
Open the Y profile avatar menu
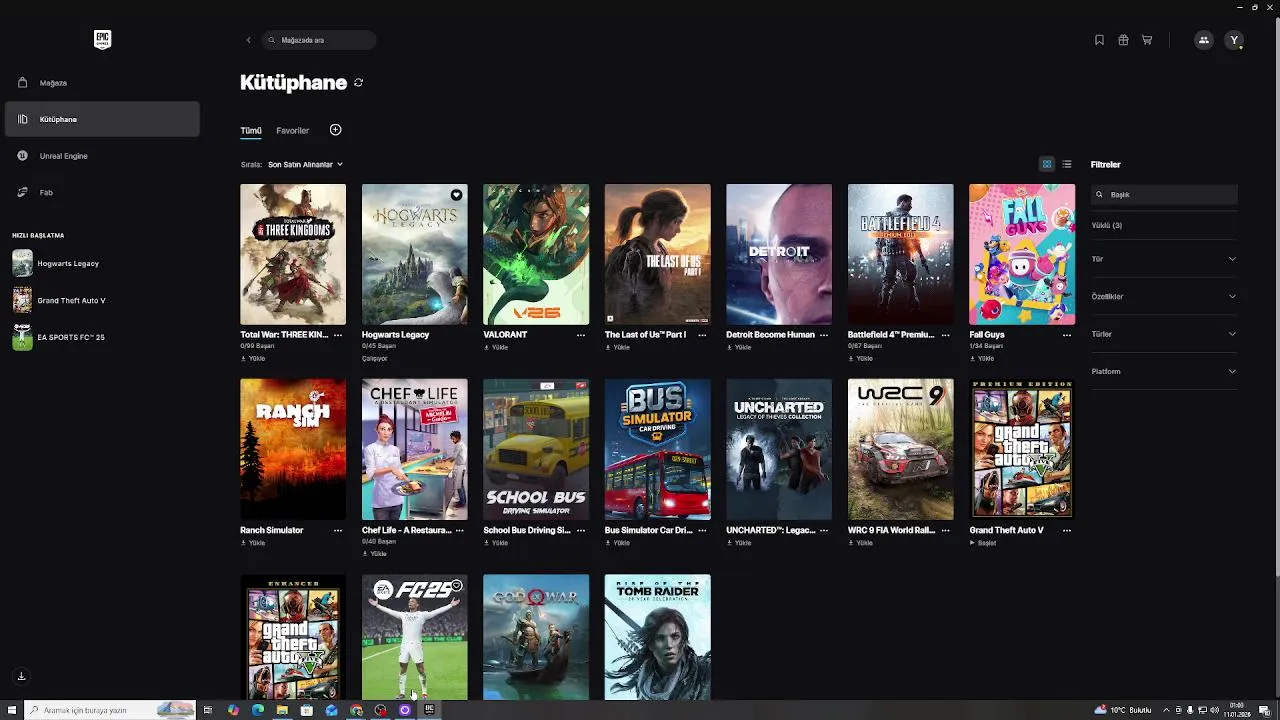pyautogui.click(x=1234, y=40)
